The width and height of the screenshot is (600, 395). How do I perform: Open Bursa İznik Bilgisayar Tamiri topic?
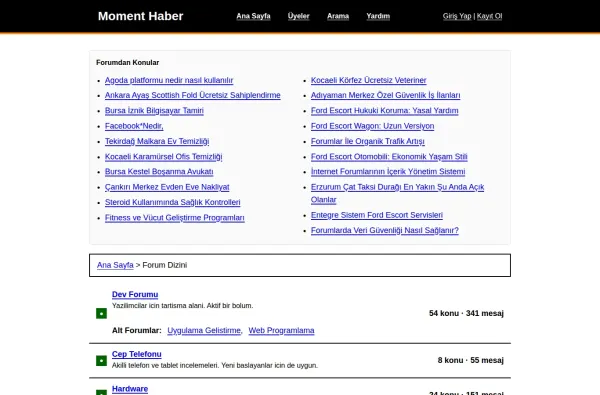(x=154, y=110)
